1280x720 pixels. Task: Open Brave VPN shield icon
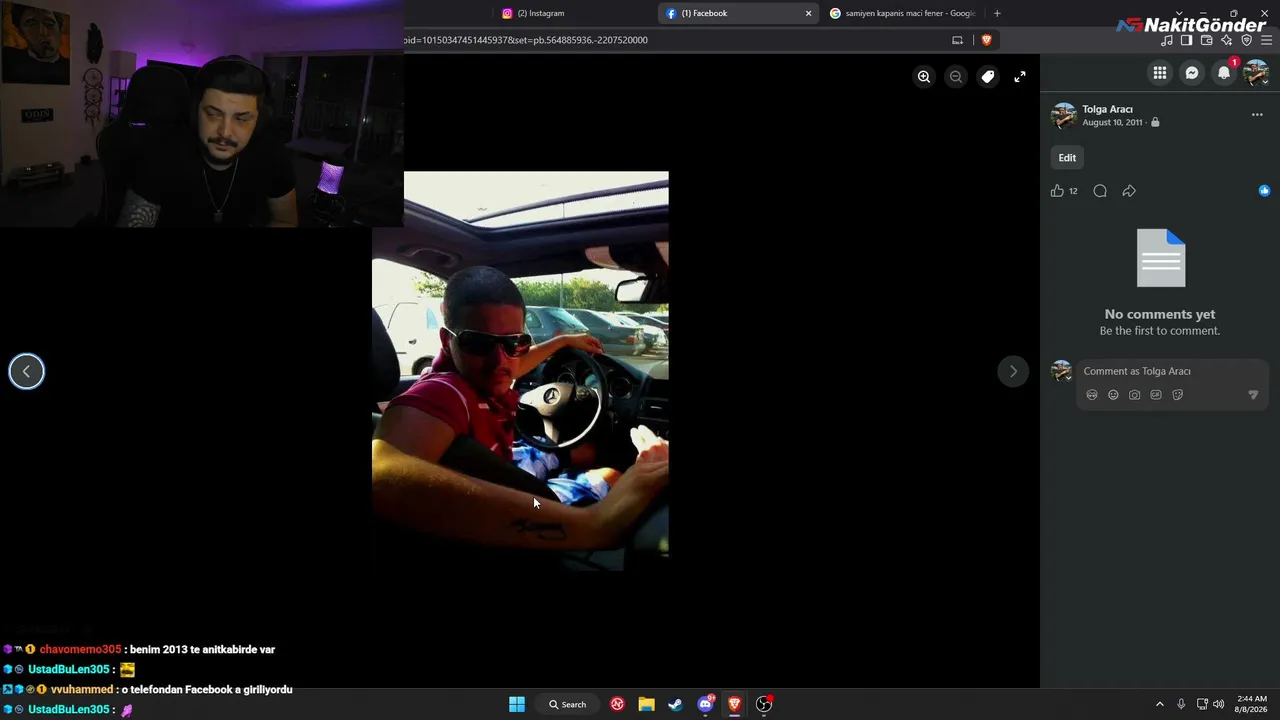(1246, 40)
